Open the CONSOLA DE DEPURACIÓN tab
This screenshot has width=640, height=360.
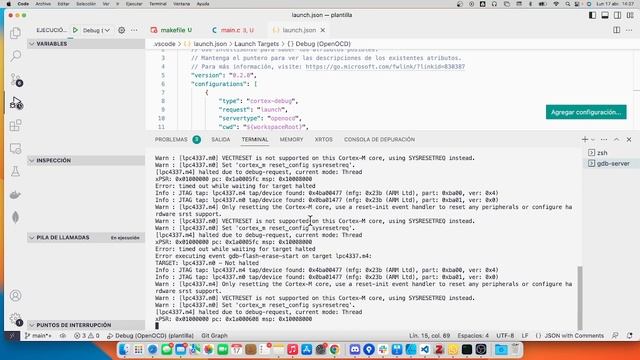379,140
